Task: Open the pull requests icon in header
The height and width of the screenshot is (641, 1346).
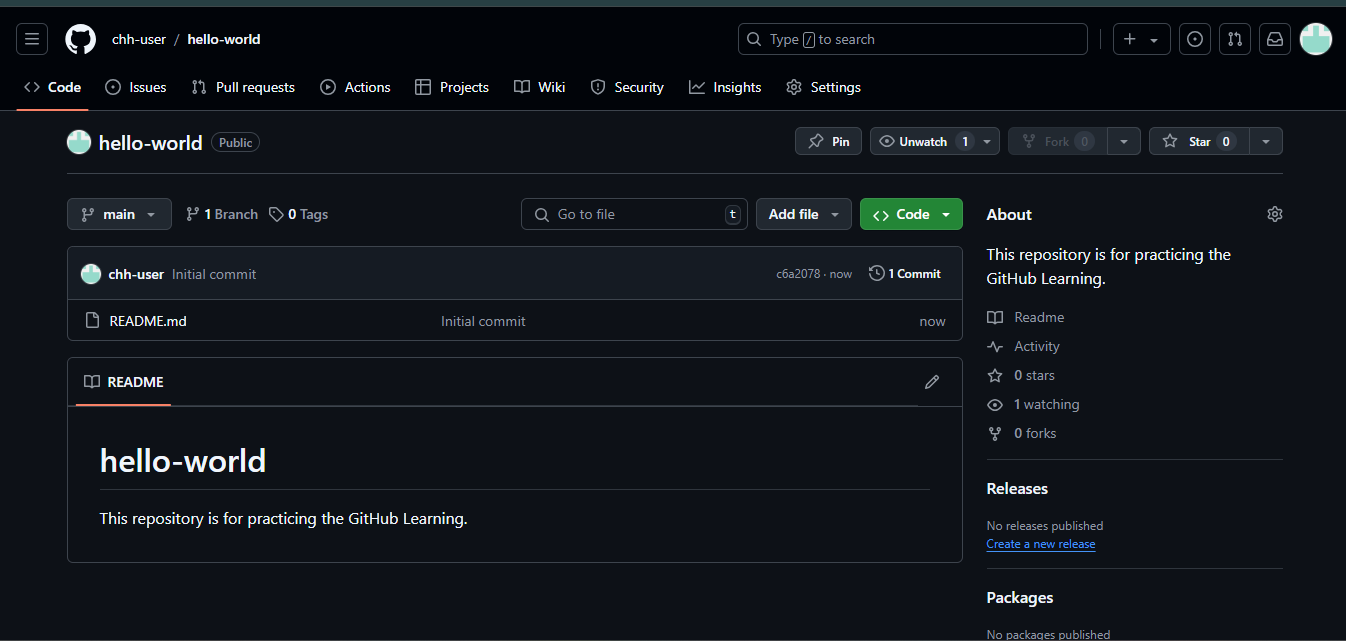Action: [x=1234, y=39]
